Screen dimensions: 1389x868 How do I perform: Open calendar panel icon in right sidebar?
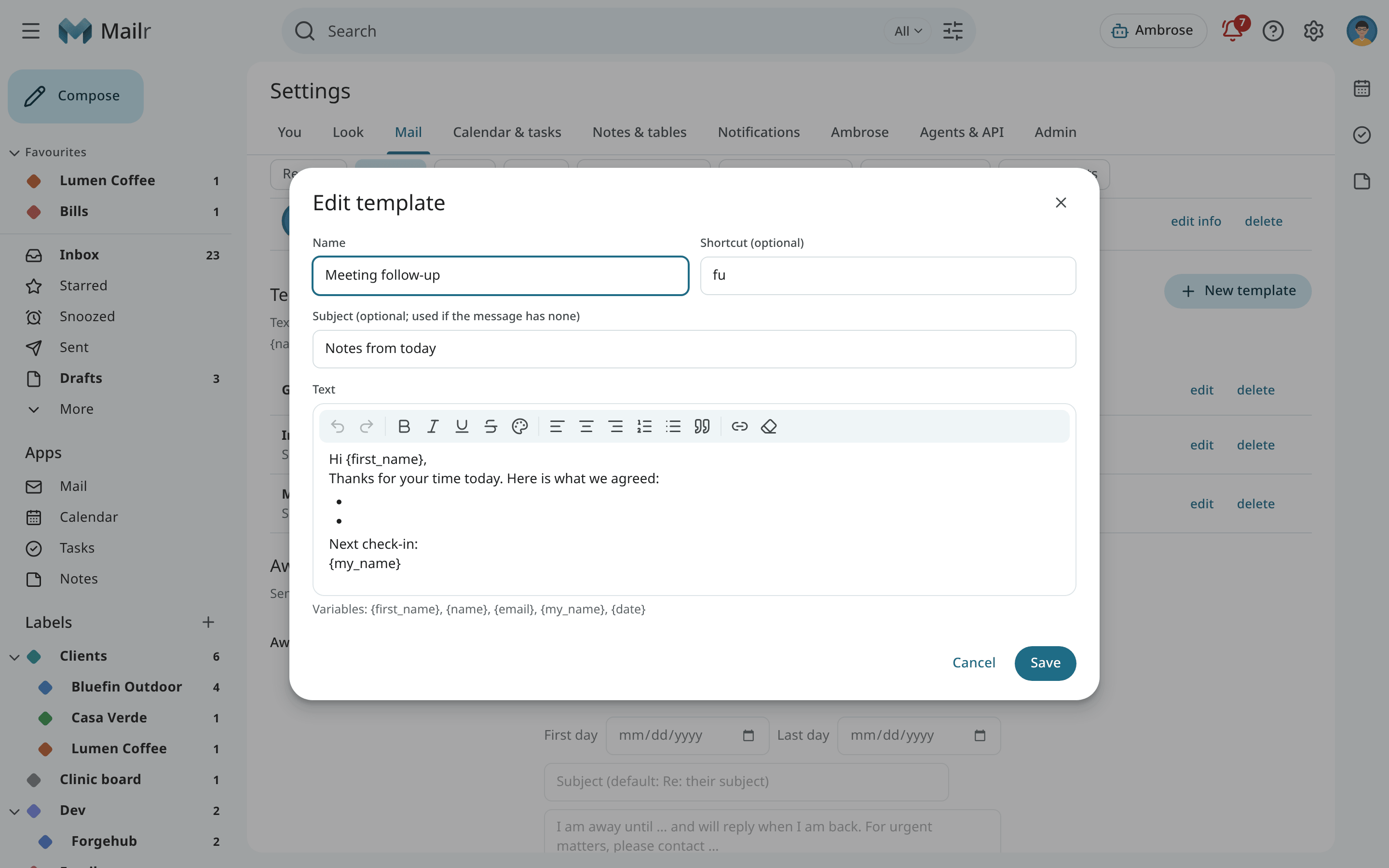[x=1362, y=88]
